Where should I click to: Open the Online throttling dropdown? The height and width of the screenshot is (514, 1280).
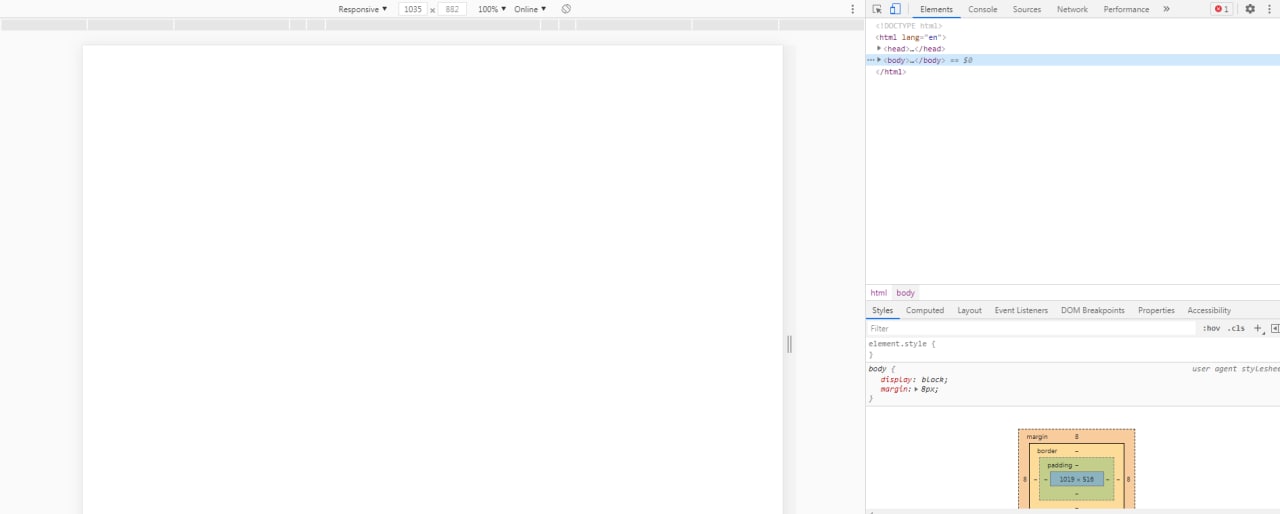tap(530, 9)
